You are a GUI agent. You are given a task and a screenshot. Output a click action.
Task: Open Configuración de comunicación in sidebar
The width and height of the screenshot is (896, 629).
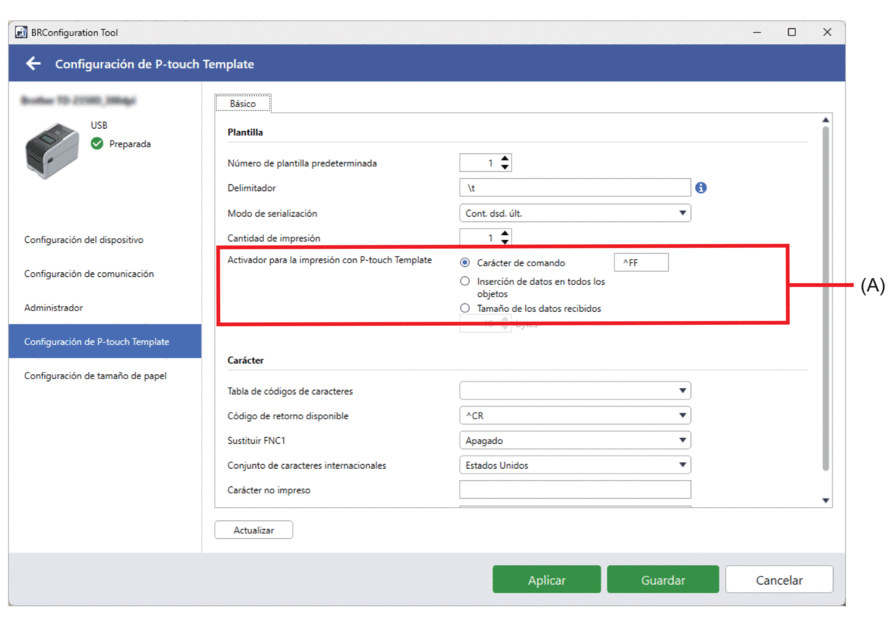[x=89, y=274]
